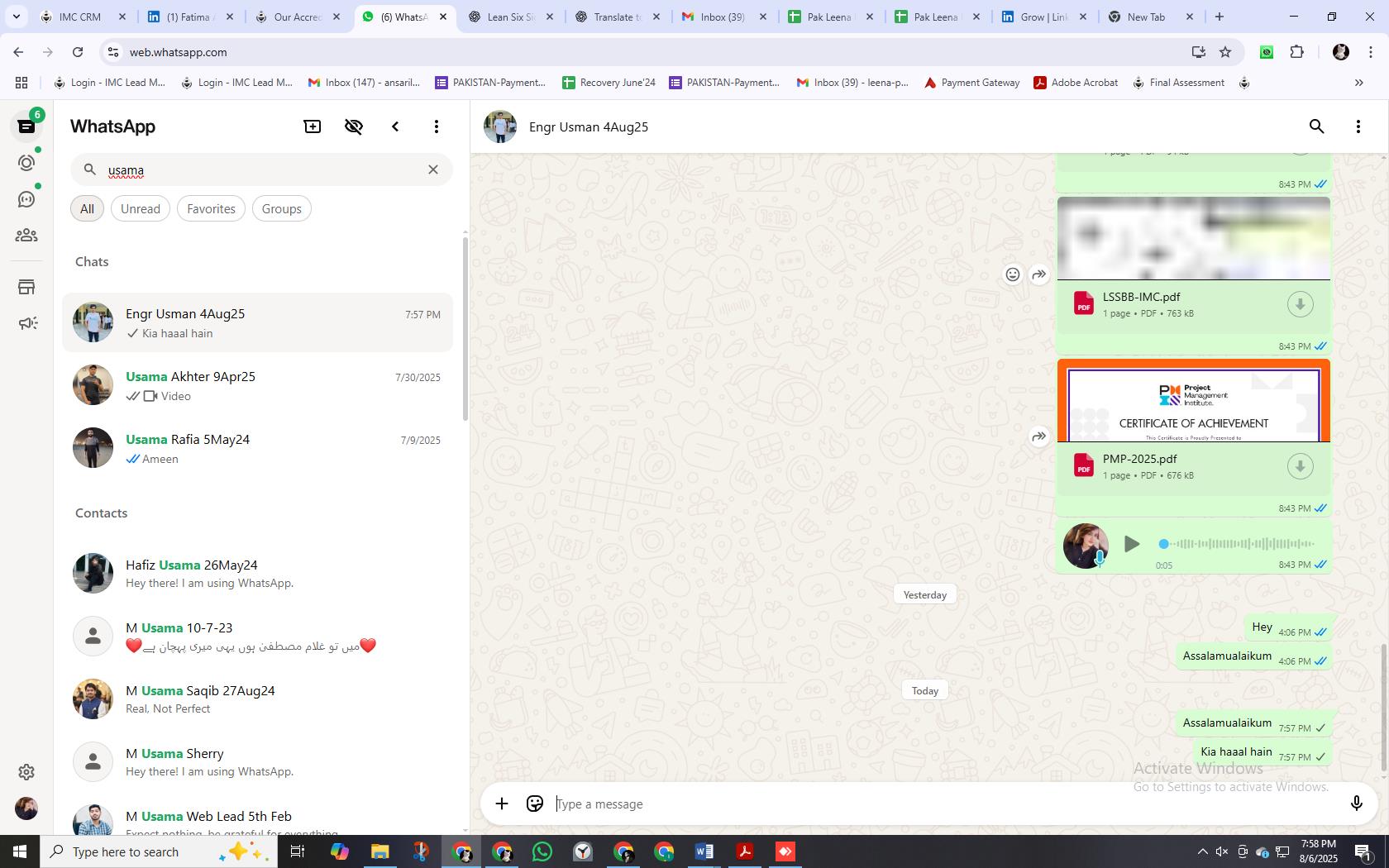Expand the browser tab search dropdown
The image size is (1389, 868).
pos(16,17)
